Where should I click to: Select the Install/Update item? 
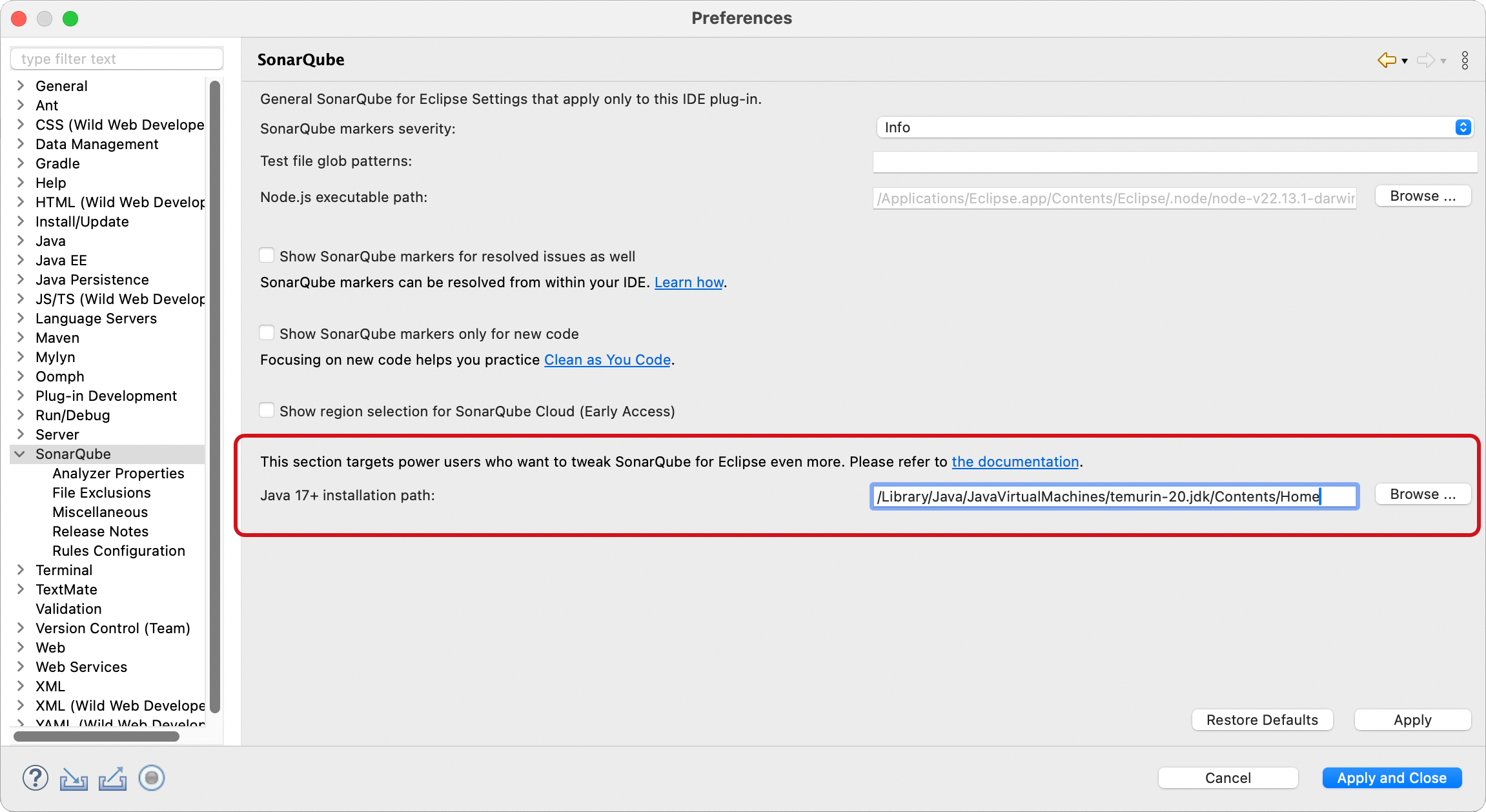pos(82,221)
